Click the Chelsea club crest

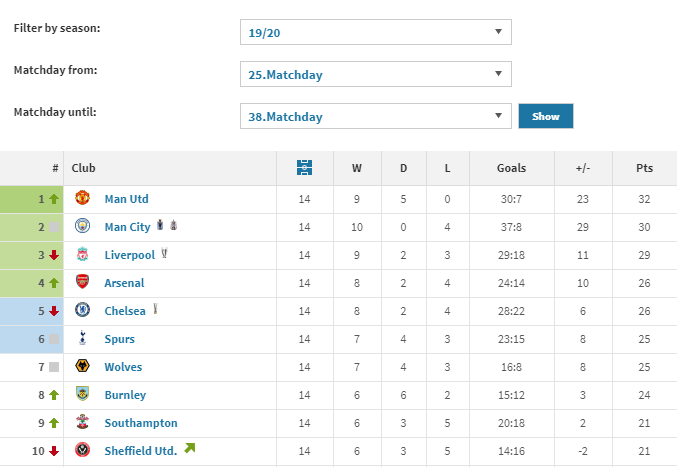coord(83,311)
